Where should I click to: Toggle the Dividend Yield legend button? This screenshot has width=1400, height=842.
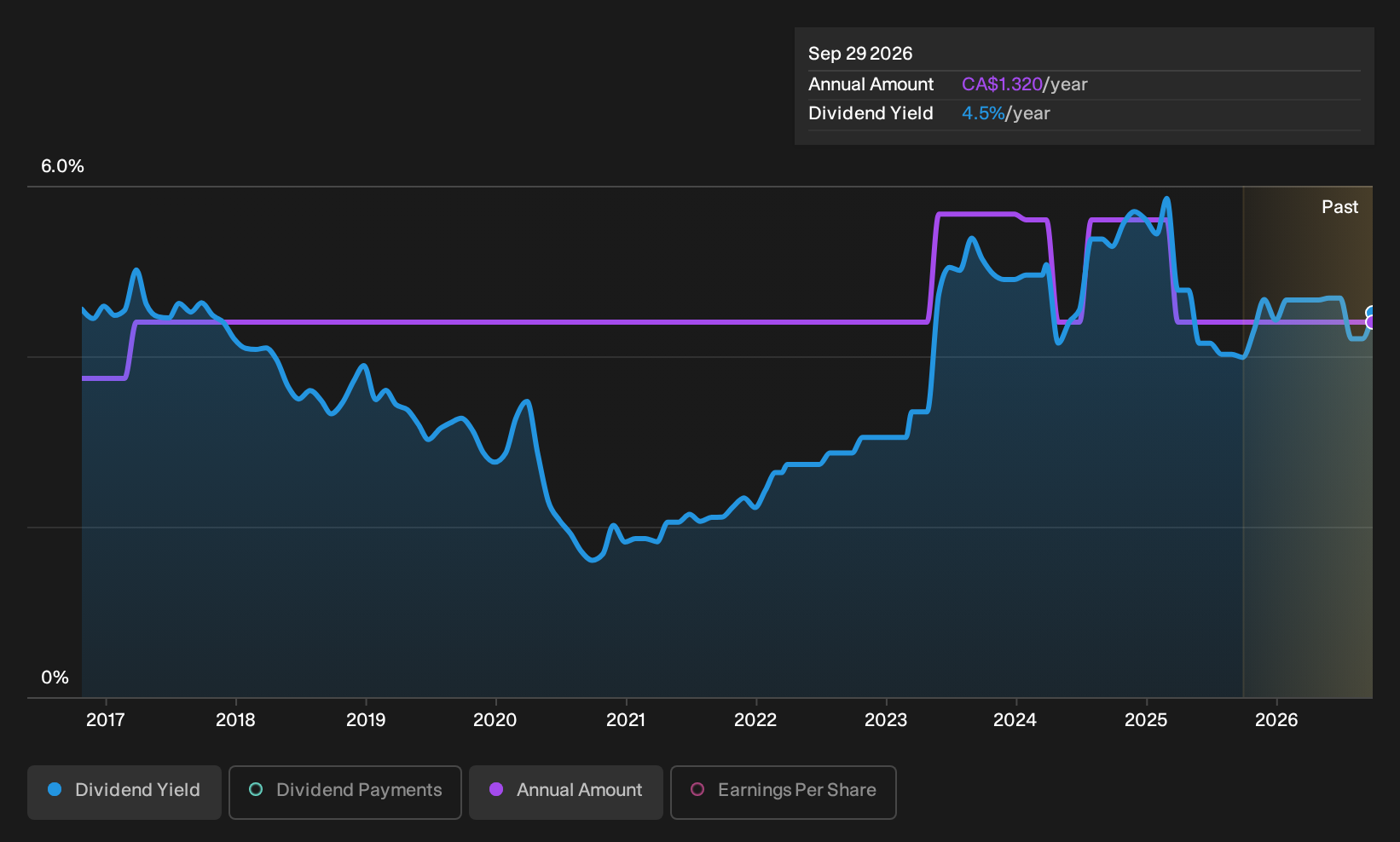124,792
